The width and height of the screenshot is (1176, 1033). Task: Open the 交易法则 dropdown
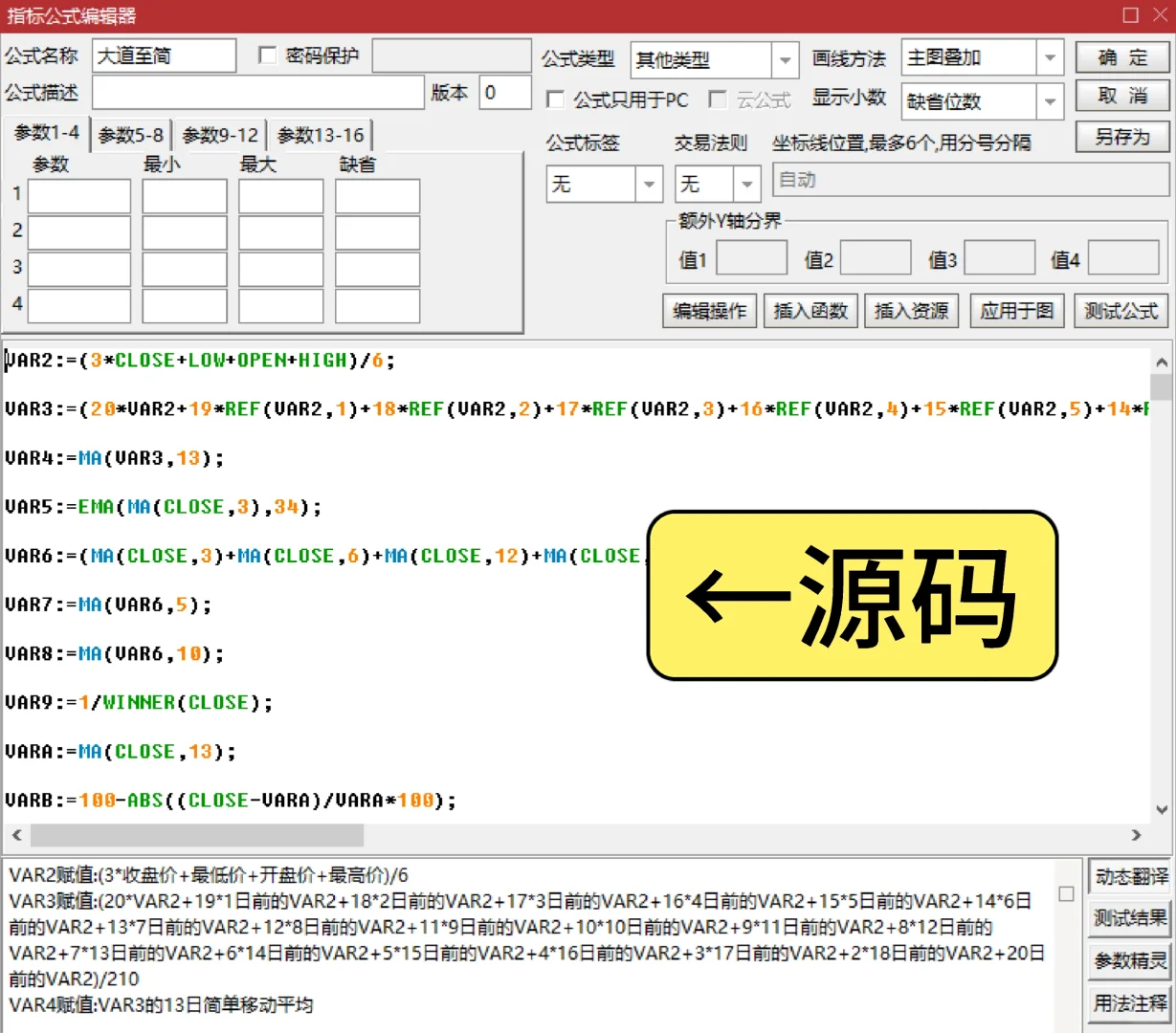(x=747, y=184)
